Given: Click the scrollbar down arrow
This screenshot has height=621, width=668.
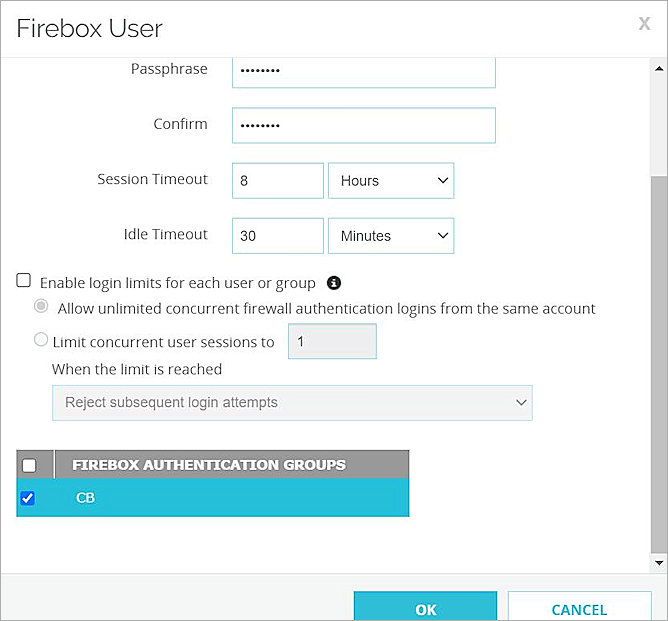Looking at the screenshot, I should [x=657, y=565].
